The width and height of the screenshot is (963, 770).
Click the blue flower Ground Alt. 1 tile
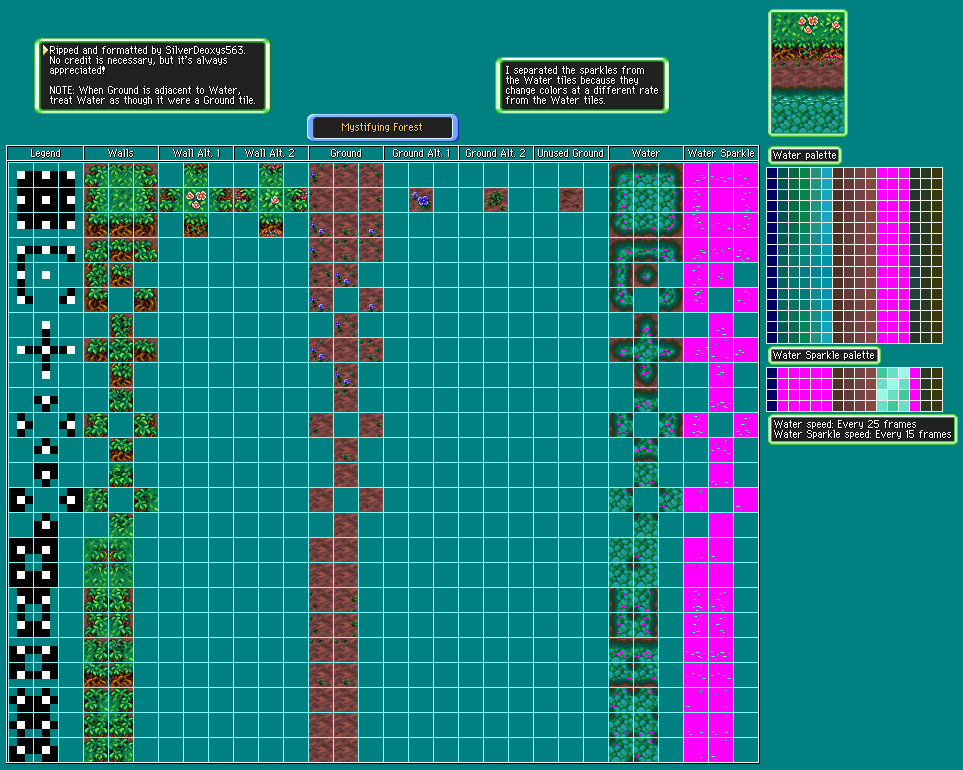[x=421, y=200]
